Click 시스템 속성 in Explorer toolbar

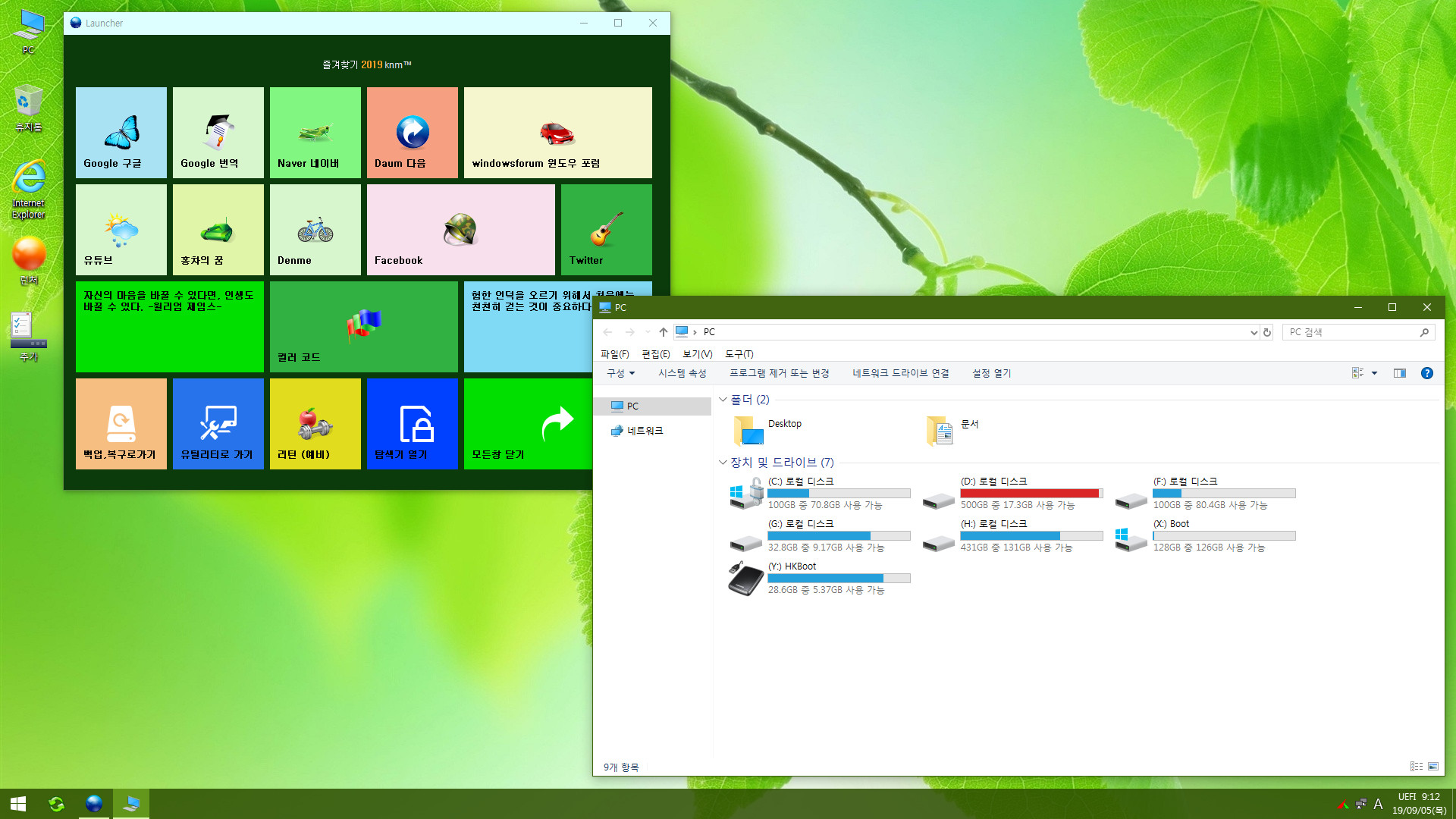(x=682, y=373)
